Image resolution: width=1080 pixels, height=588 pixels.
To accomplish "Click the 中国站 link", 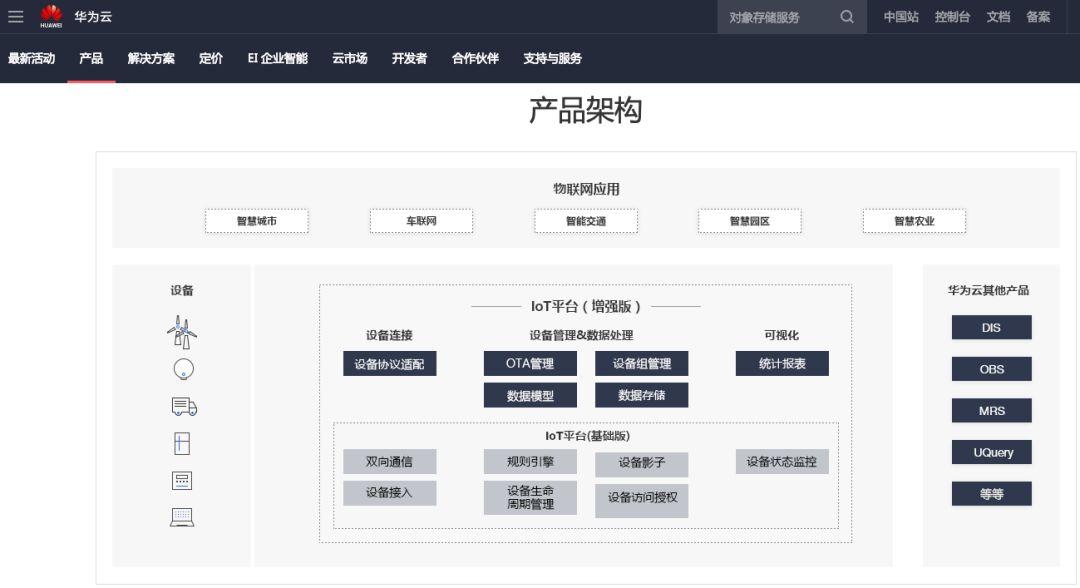I will click(x=901, y=17).
